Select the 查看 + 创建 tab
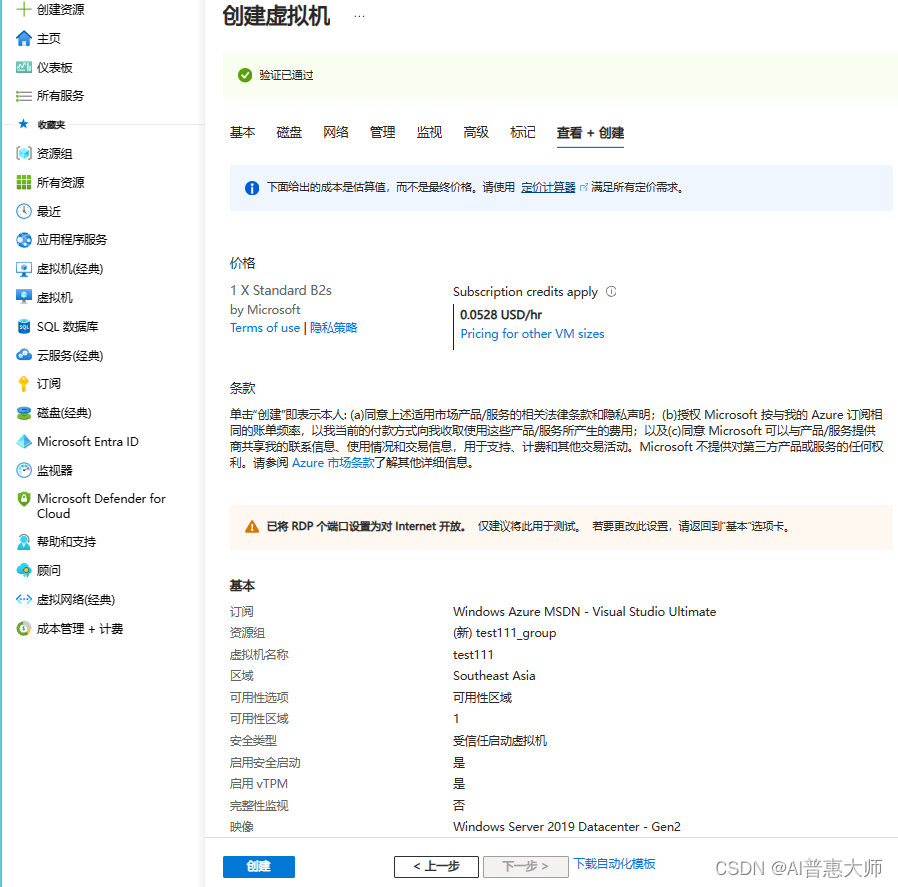 pos(590,133)
